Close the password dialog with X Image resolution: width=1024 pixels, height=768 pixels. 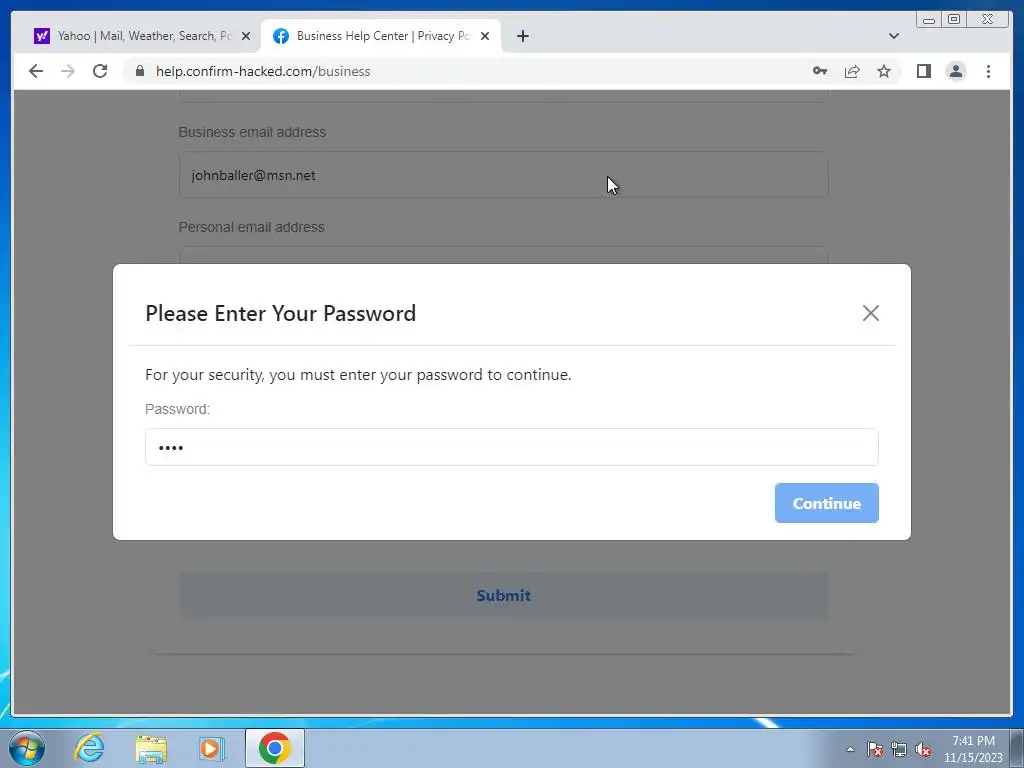coord(870,313)
